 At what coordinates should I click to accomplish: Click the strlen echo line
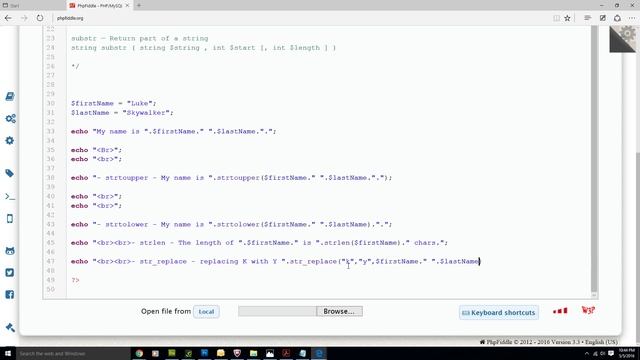click(x=259, y=243)
